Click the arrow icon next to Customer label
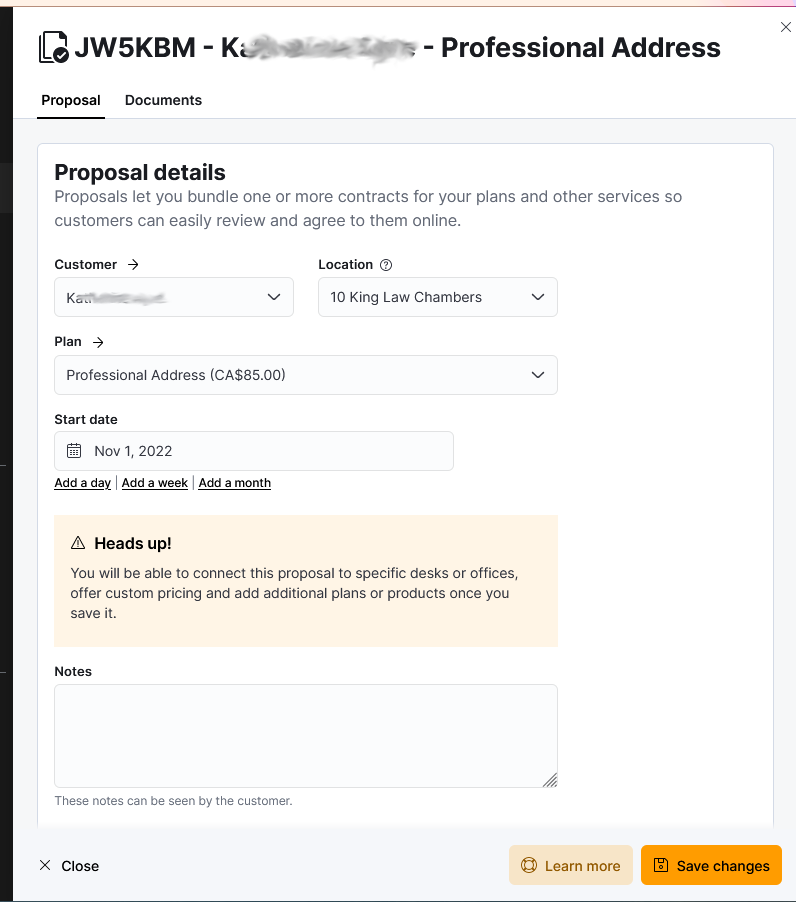 133,265
